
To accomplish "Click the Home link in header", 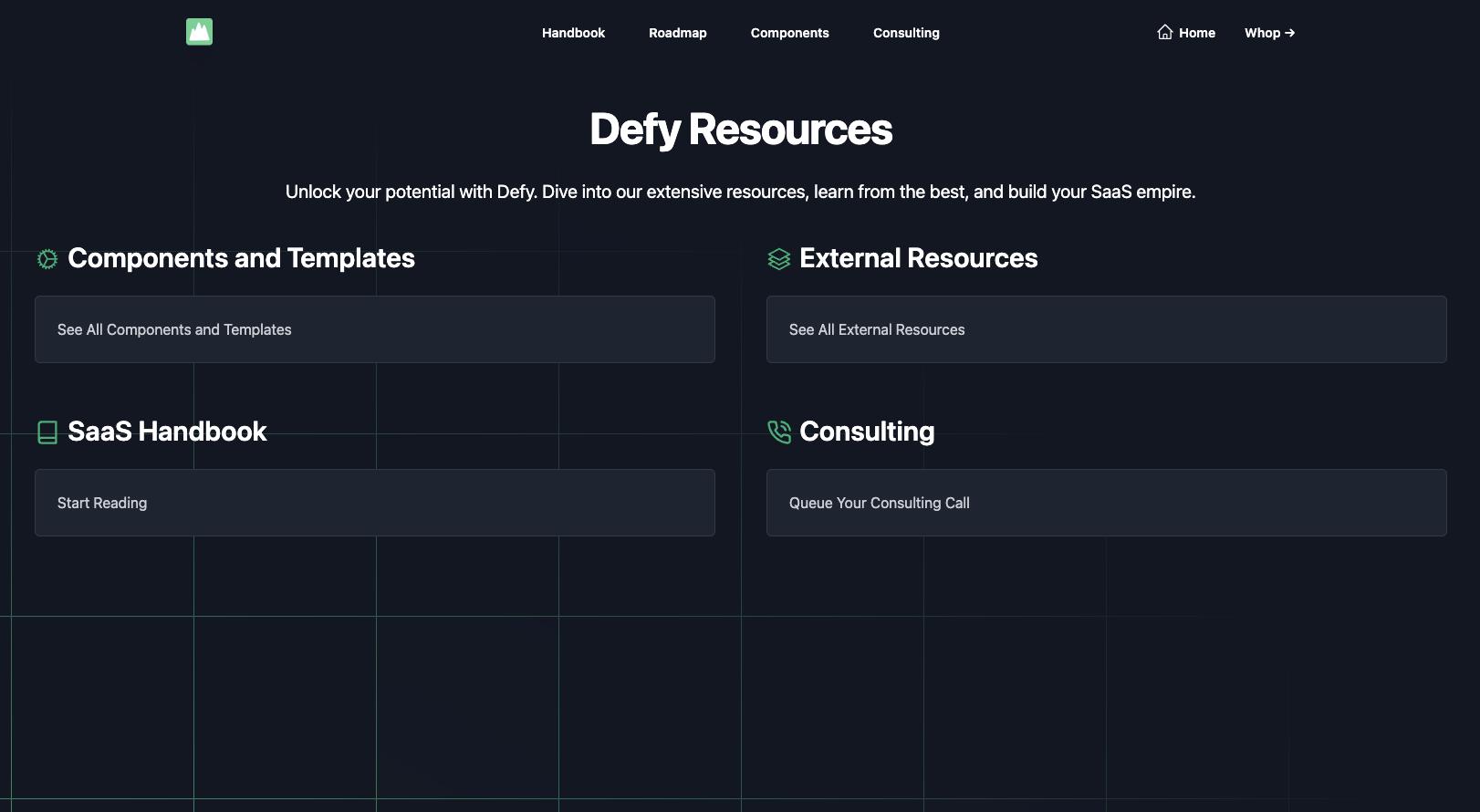I will [x=1186, y=33].
